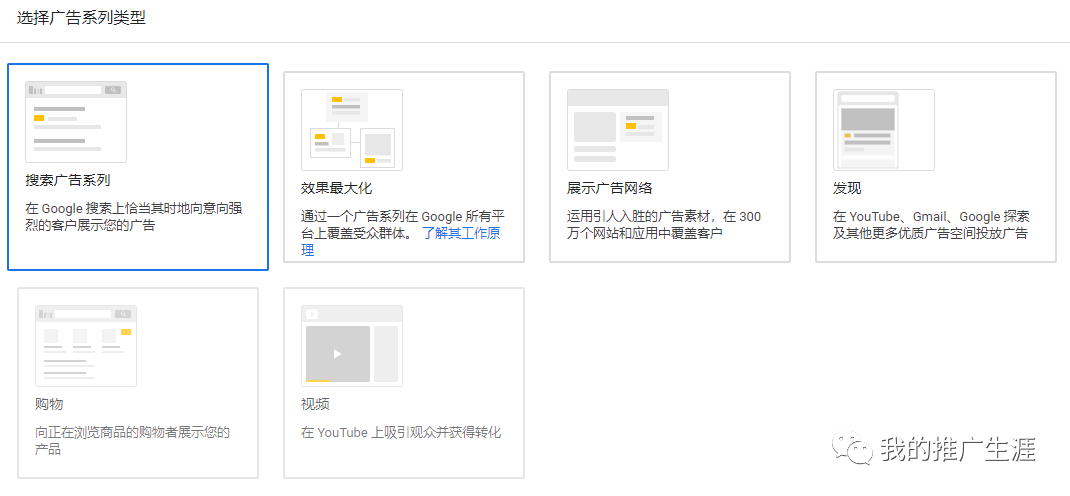Choose the 展示广告网络 illustration icon
Viewport: 1070px width, 496px height.
click(x=618, y=130)
